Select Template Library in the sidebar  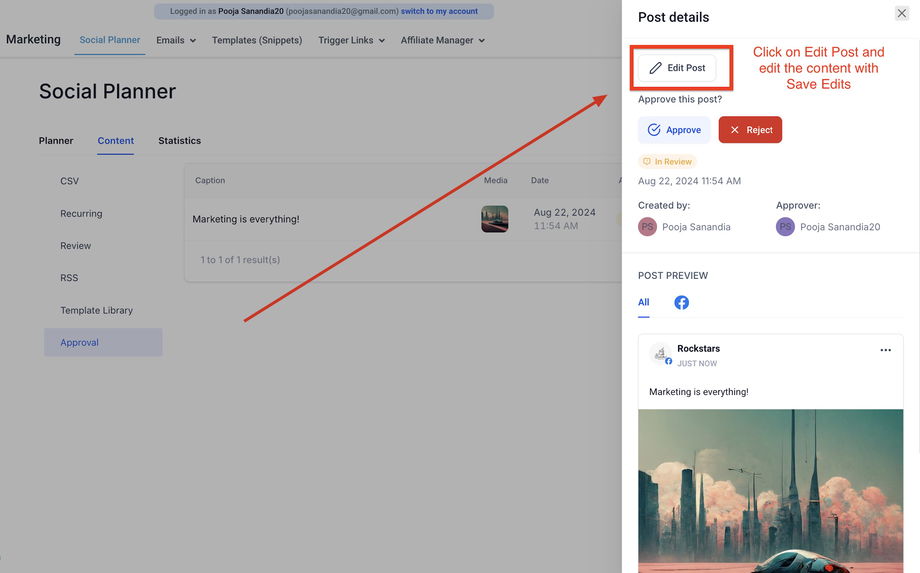[x=96, y=310]
